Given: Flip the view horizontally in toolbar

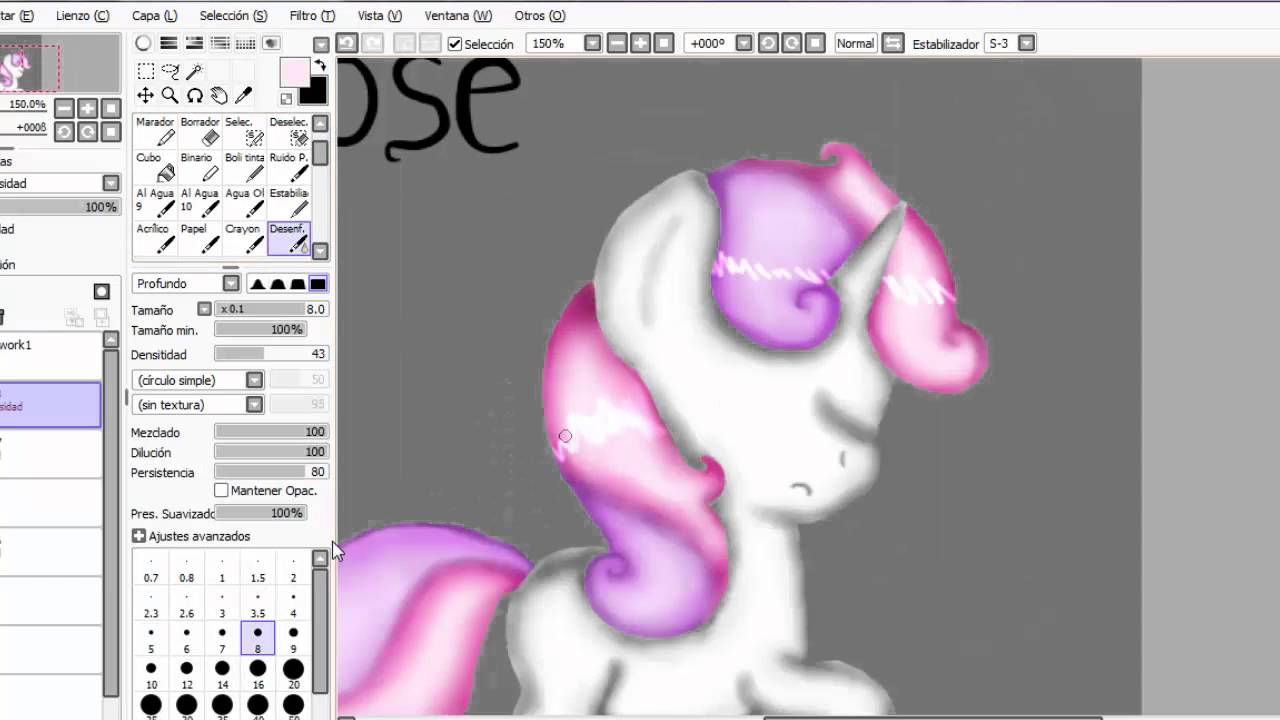Looking at the screenshot, I should [894, 43].
